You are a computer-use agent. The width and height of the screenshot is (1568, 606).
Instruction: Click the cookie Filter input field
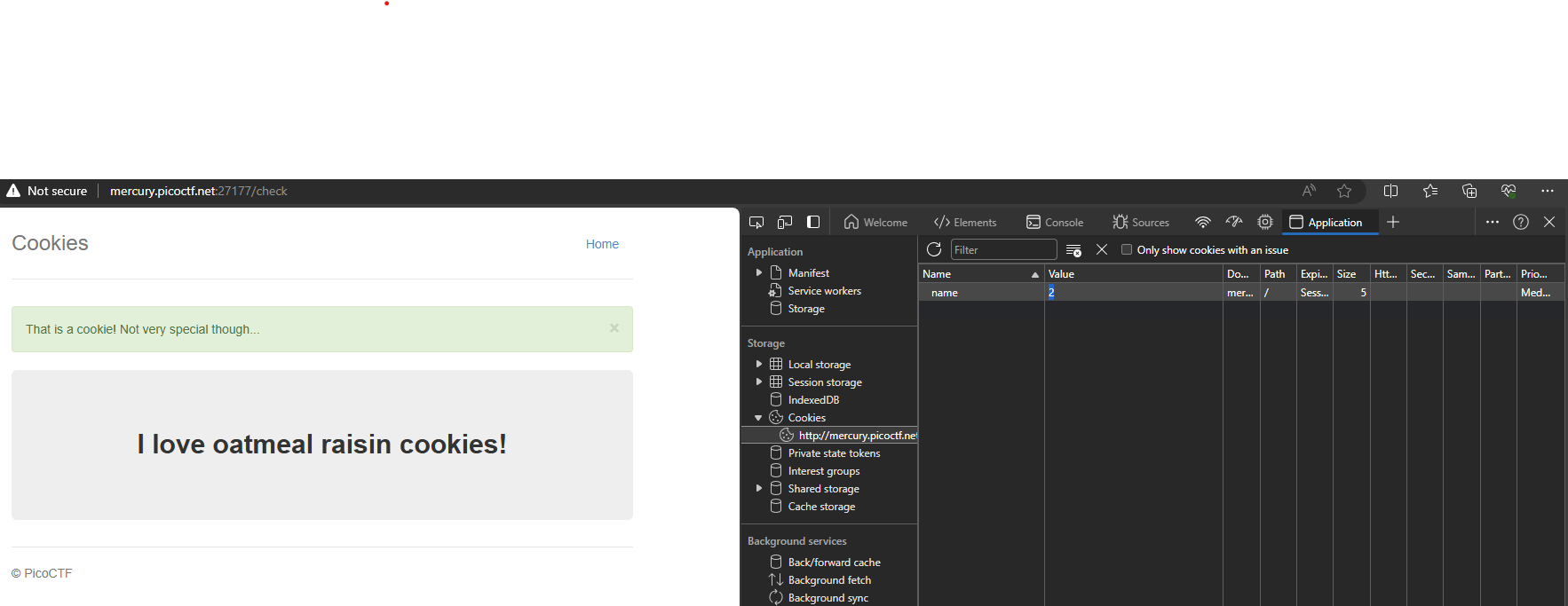coord(1003,249)
